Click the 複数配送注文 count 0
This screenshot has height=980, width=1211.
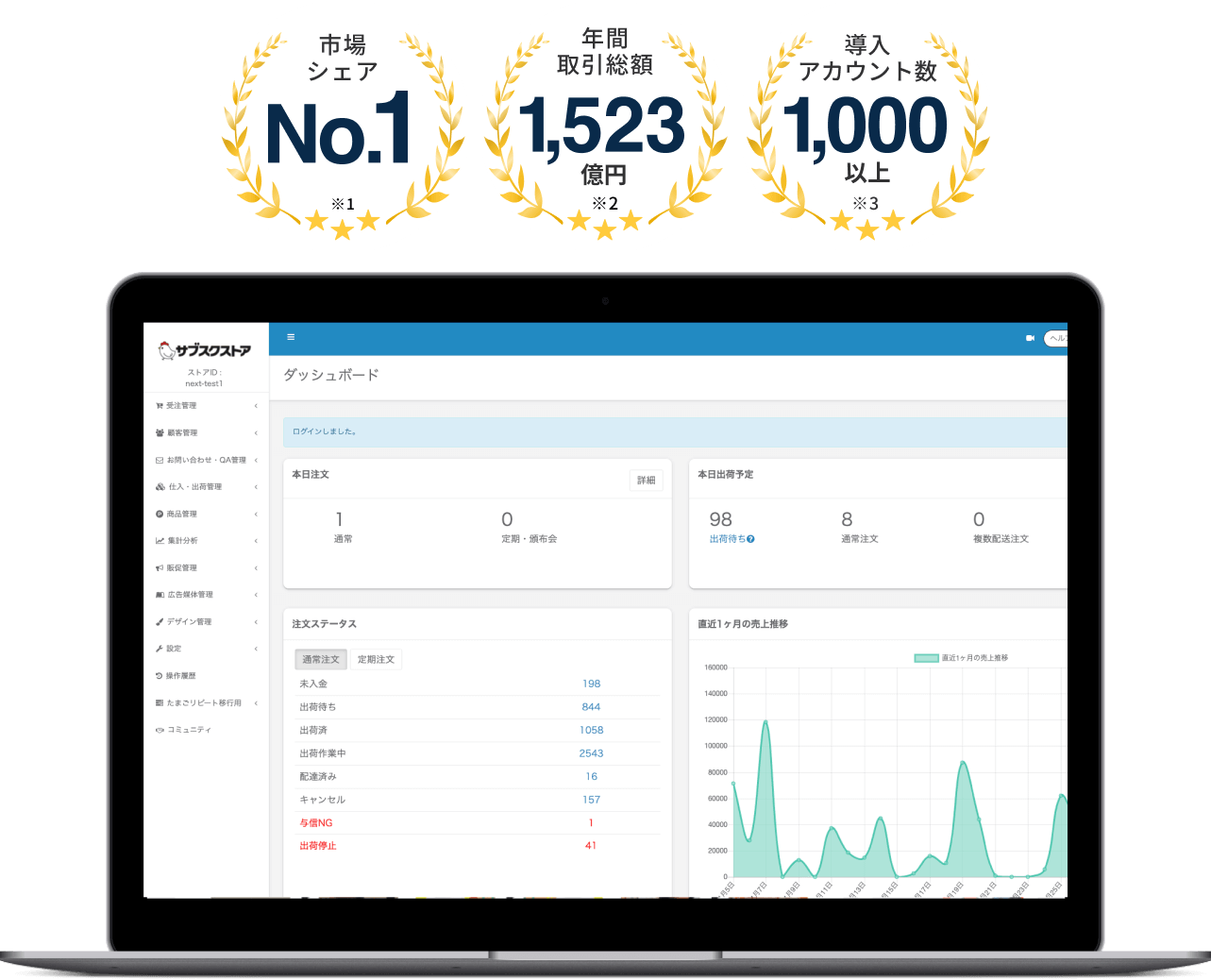[x=979, y=519]
